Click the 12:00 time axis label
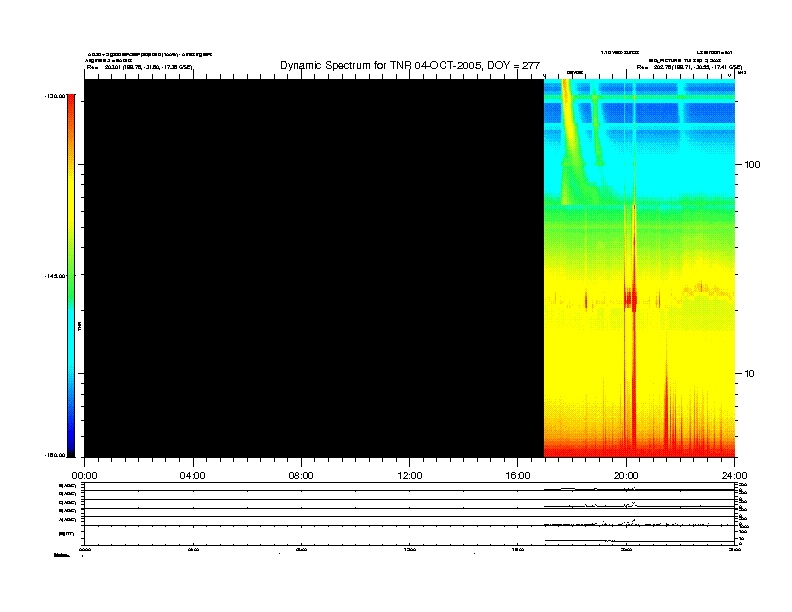This screenshot has width=792, height=612. 410,476
